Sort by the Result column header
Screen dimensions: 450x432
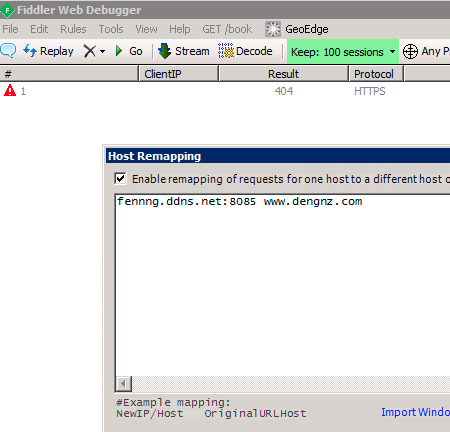283,74
